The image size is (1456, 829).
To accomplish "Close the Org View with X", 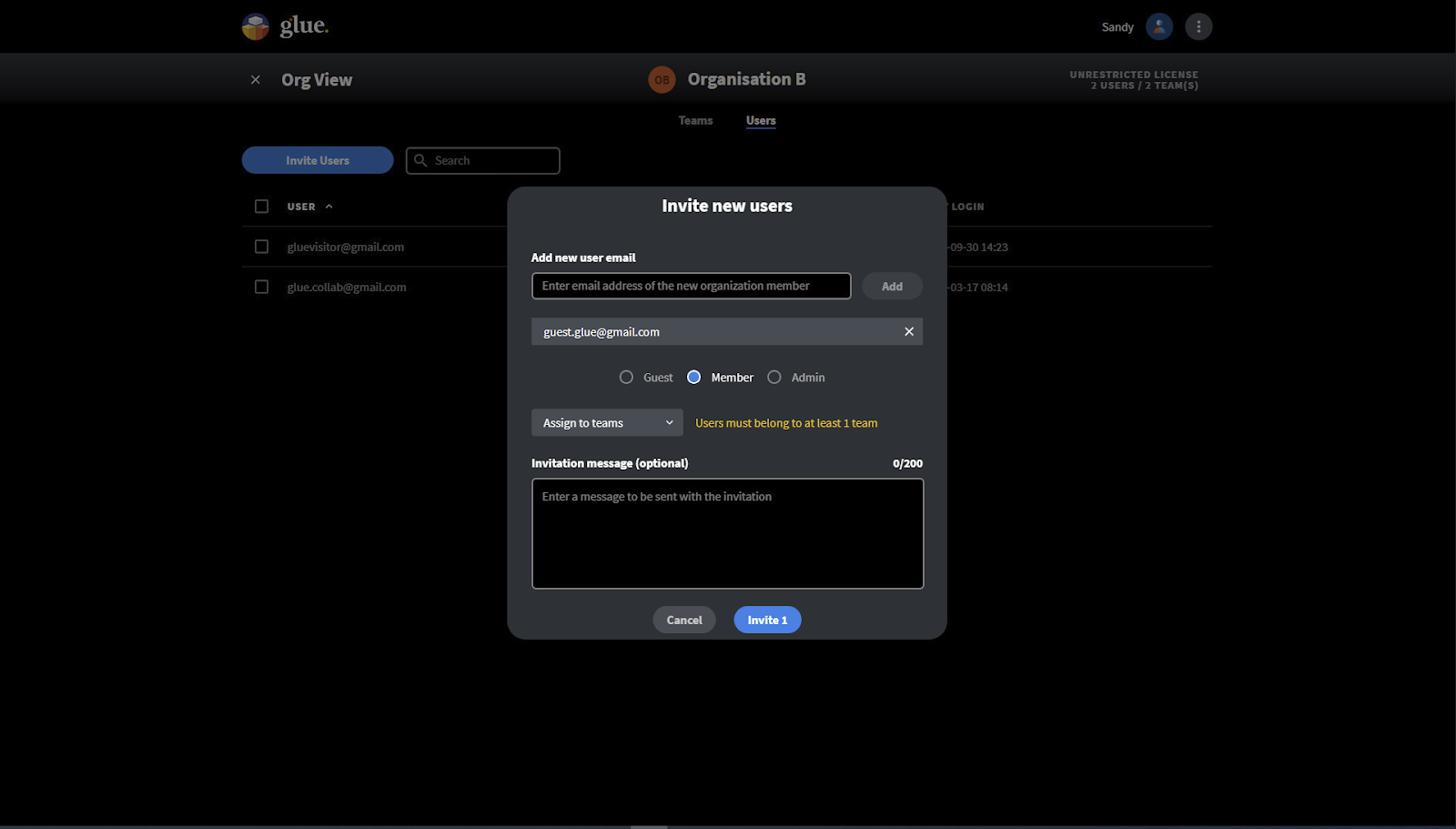I will coord(256,80).
